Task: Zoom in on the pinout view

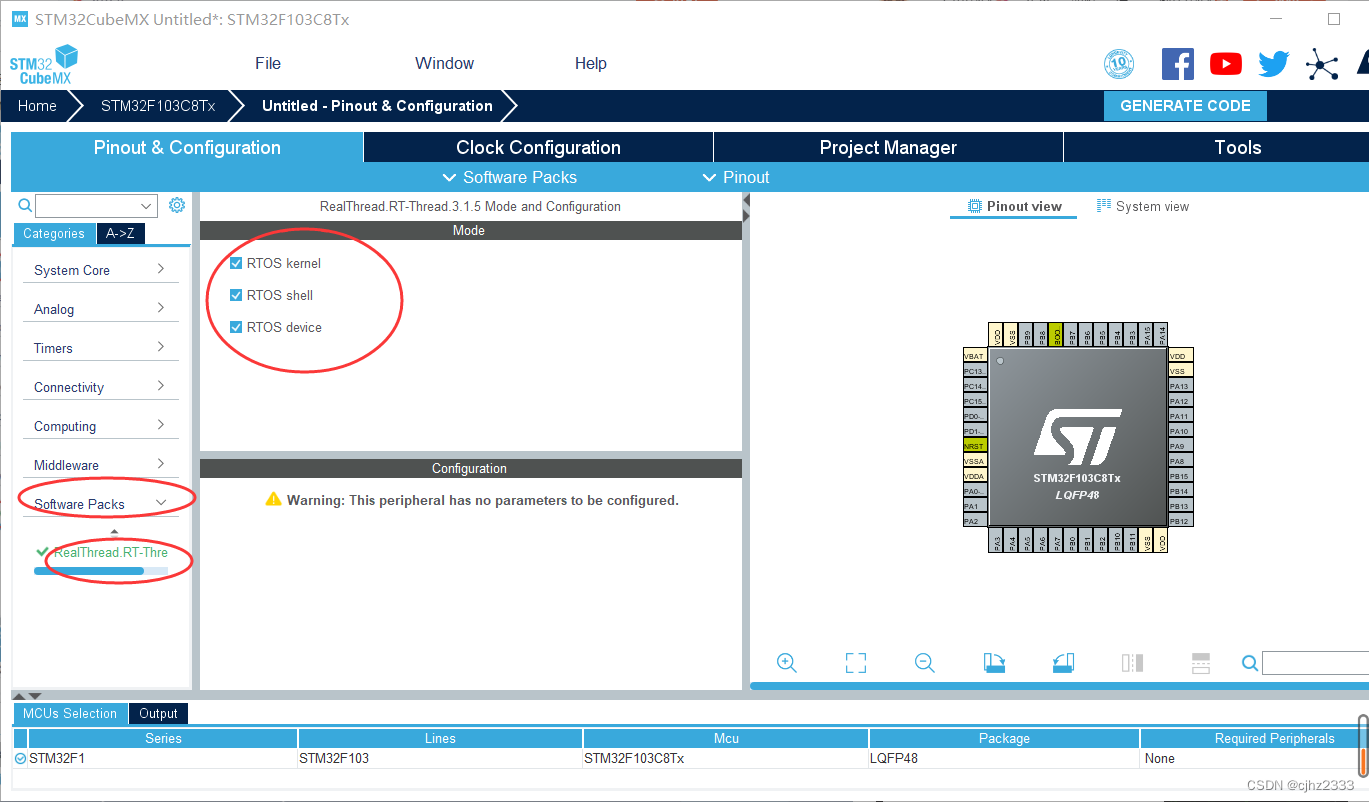Action: 787,663
